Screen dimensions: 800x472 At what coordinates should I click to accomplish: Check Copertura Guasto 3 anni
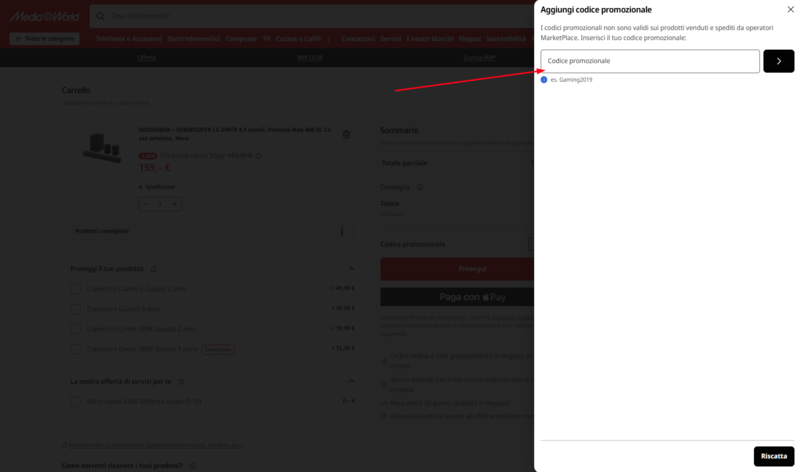76,309
